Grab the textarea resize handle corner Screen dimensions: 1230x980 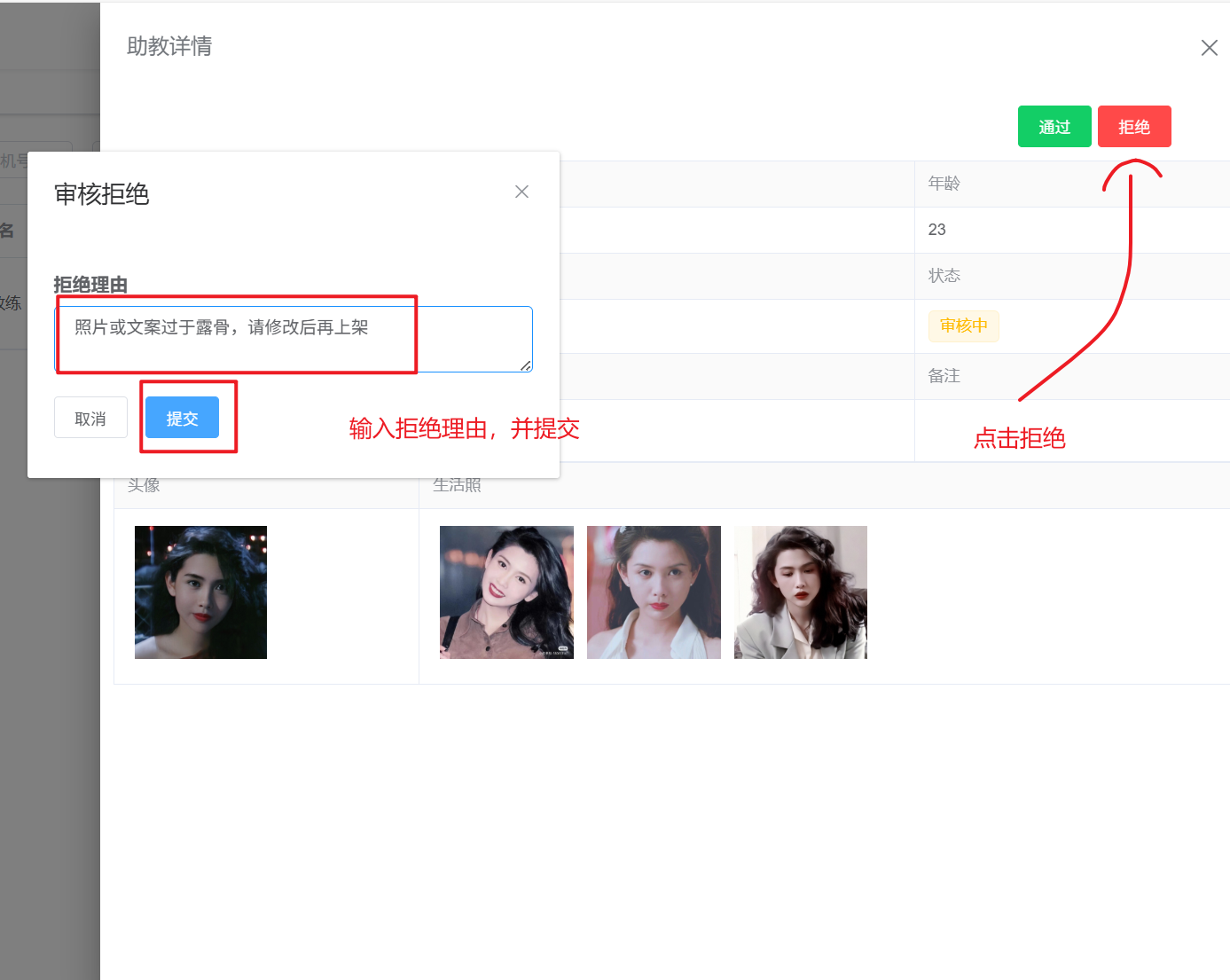[x=526, y=365]
